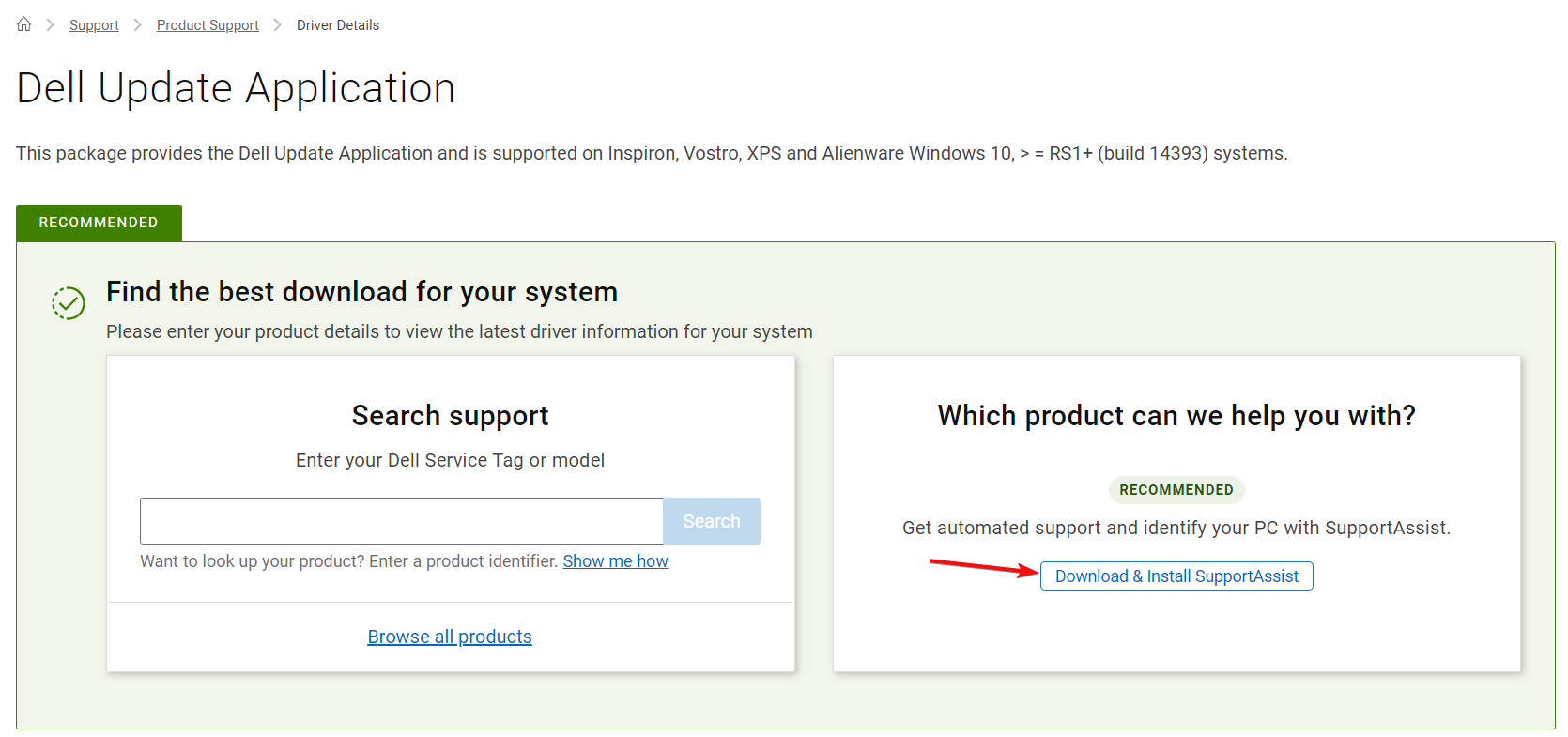Click Please enter your product details text

tap(459, 331)
